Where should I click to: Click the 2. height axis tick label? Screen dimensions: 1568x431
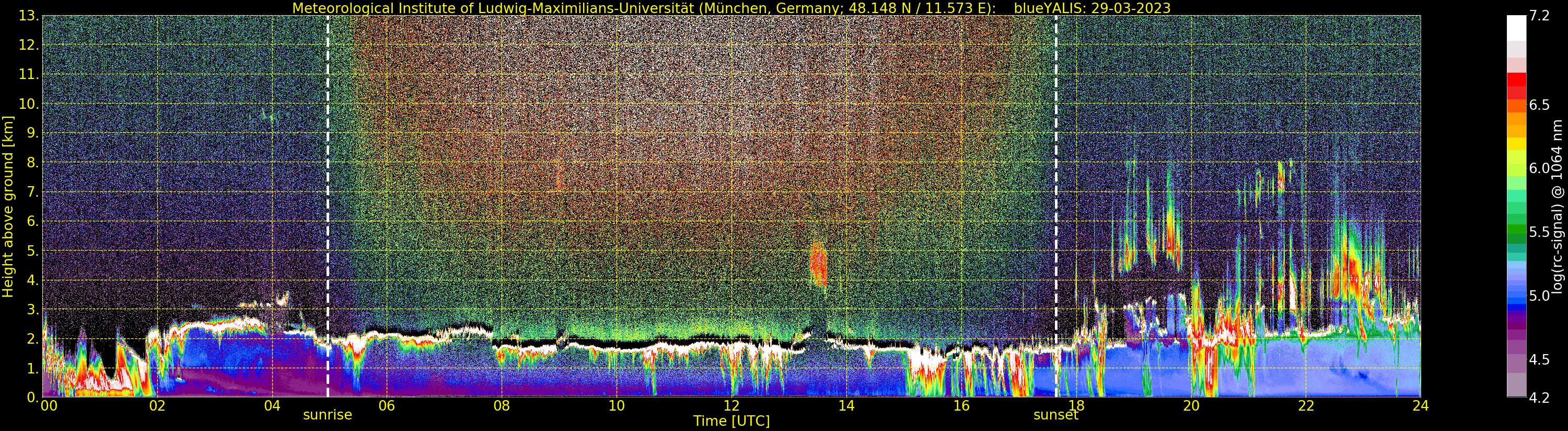pos(32,338)
